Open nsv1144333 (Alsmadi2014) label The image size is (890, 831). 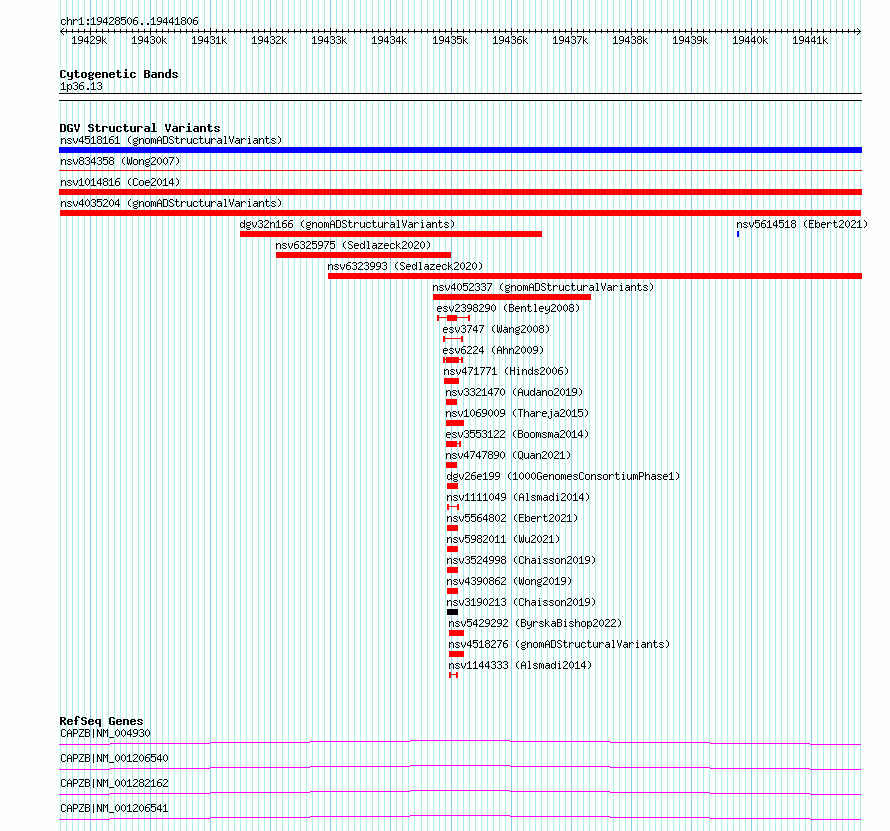(x=520, y=665)
